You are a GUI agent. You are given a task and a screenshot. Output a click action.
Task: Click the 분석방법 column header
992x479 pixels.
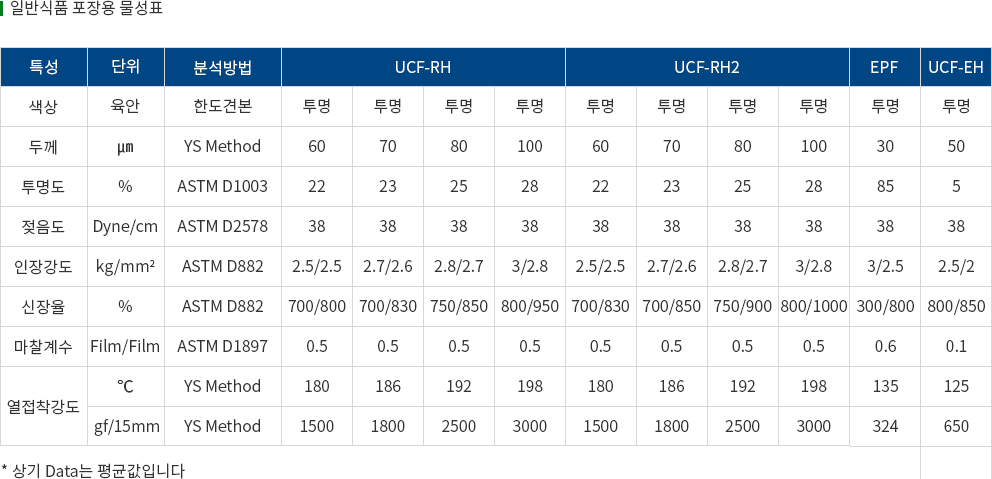tap(223, 67)
